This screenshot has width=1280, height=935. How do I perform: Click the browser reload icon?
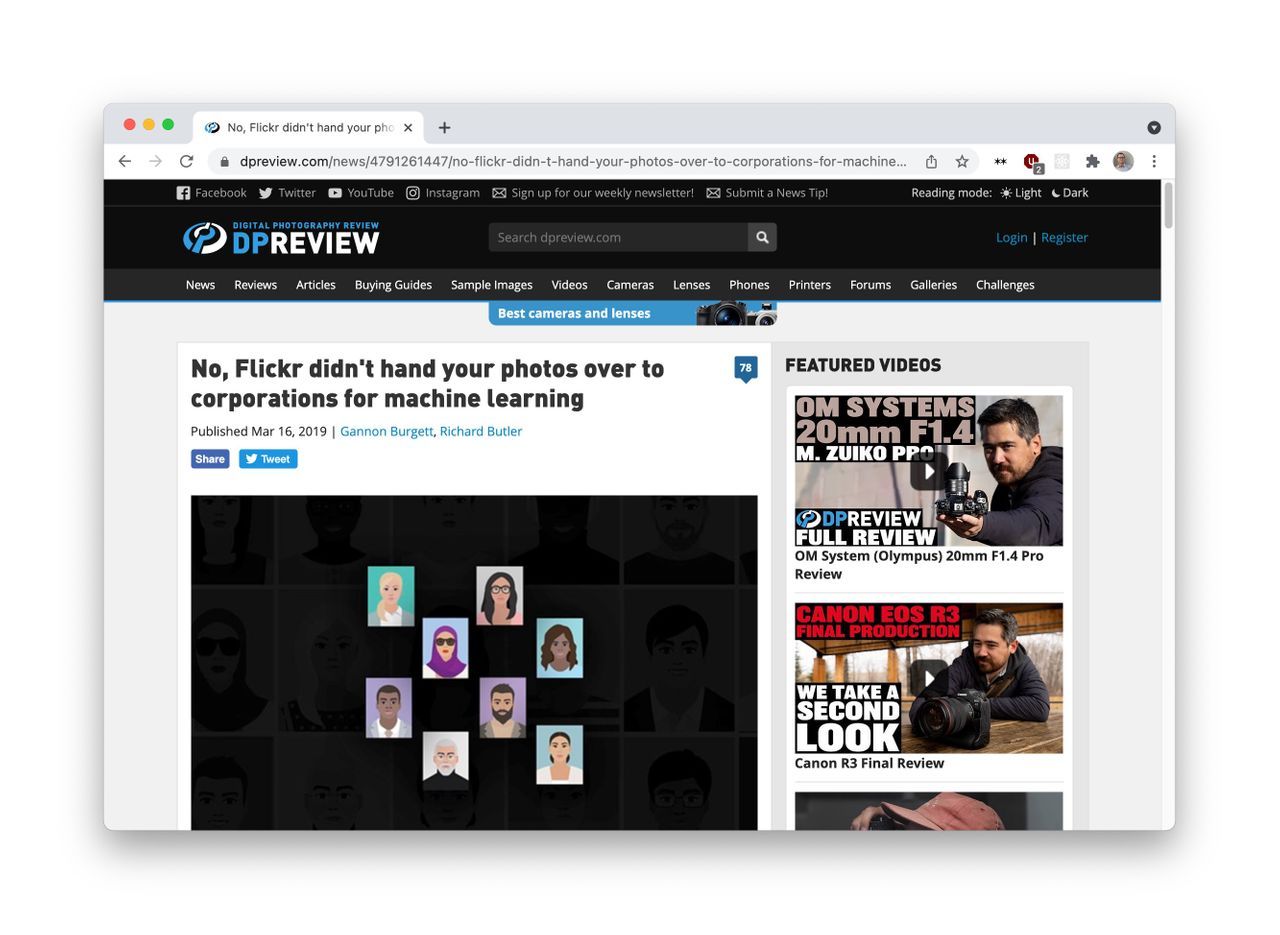186,161
